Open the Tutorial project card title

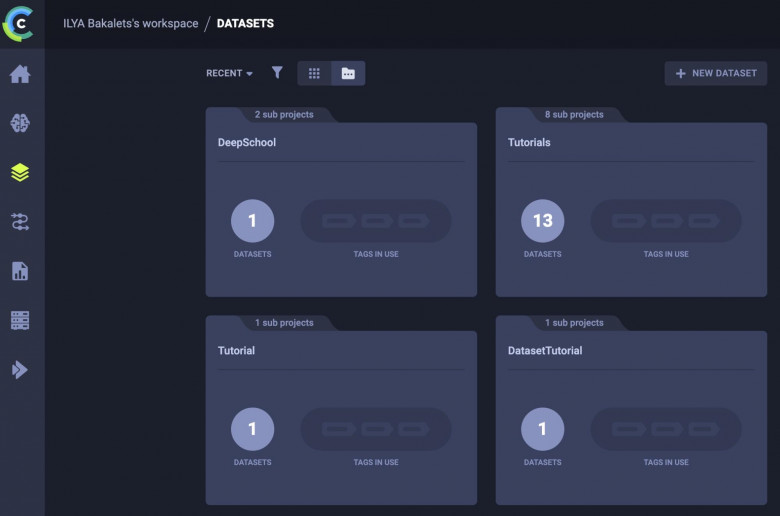tap(236, 350)
